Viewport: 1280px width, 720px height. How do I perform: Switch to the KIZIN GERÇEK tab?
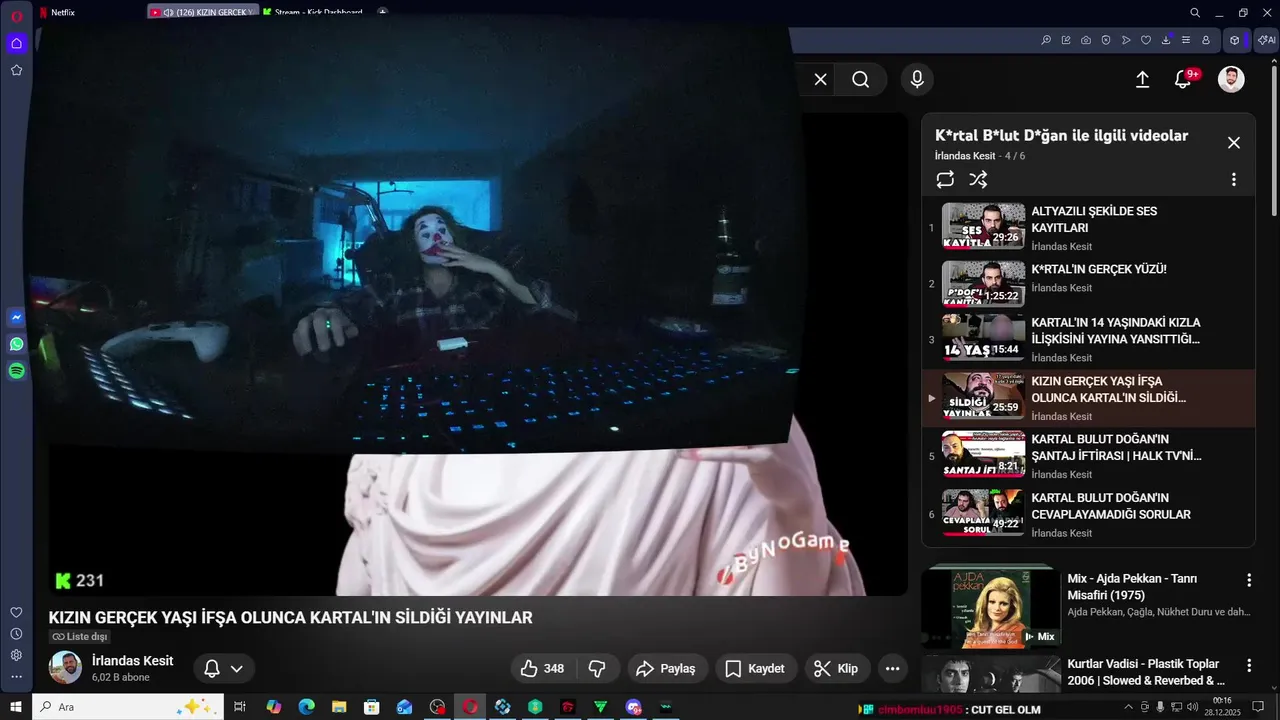[203, 12]
